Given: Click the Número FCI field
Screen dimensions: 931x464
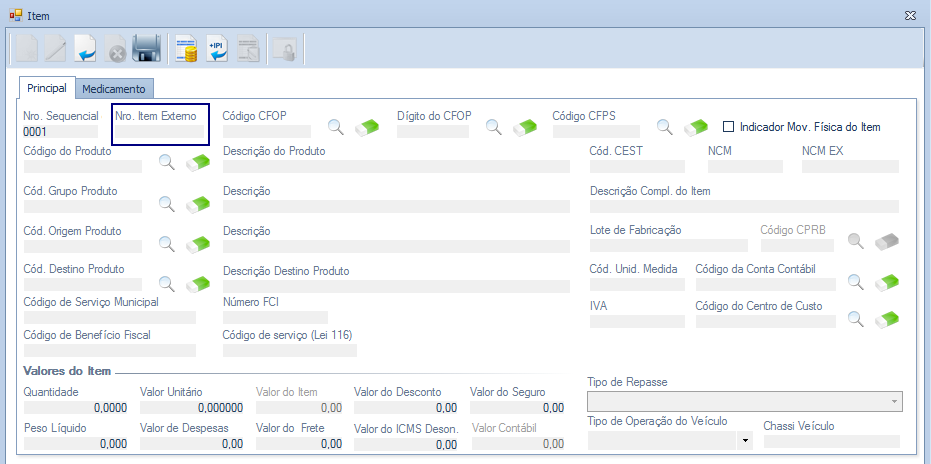Looking at the screenshot, I should click(276, 317).
